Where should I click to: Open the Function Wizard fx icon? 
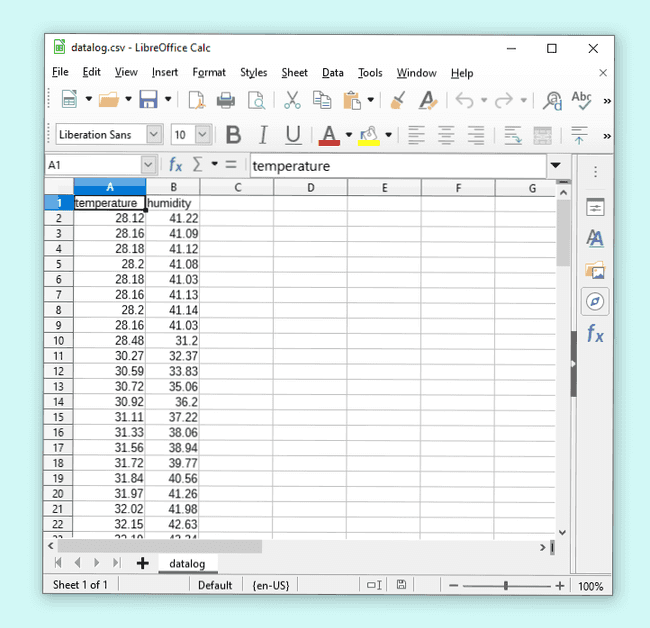(x=175, y=165)
